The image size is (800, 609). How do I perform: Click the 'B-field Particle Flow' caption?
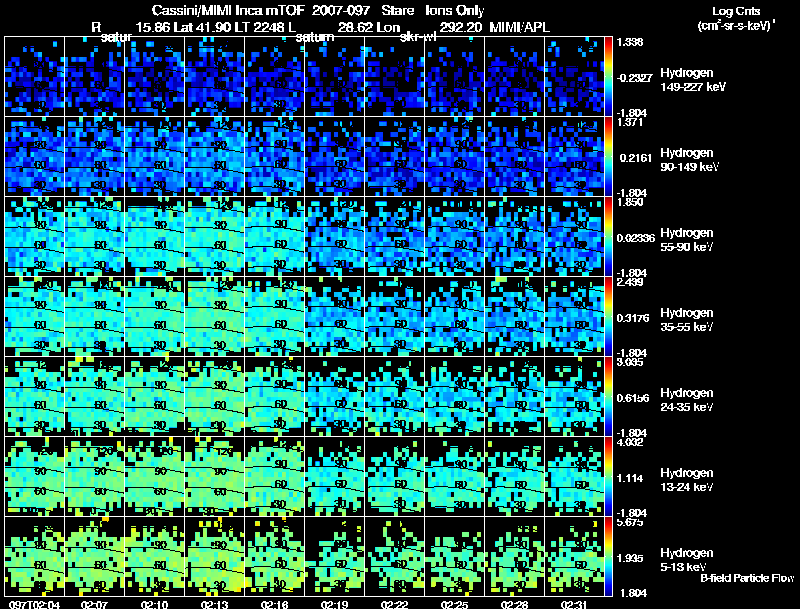click(x=747, y=578)
